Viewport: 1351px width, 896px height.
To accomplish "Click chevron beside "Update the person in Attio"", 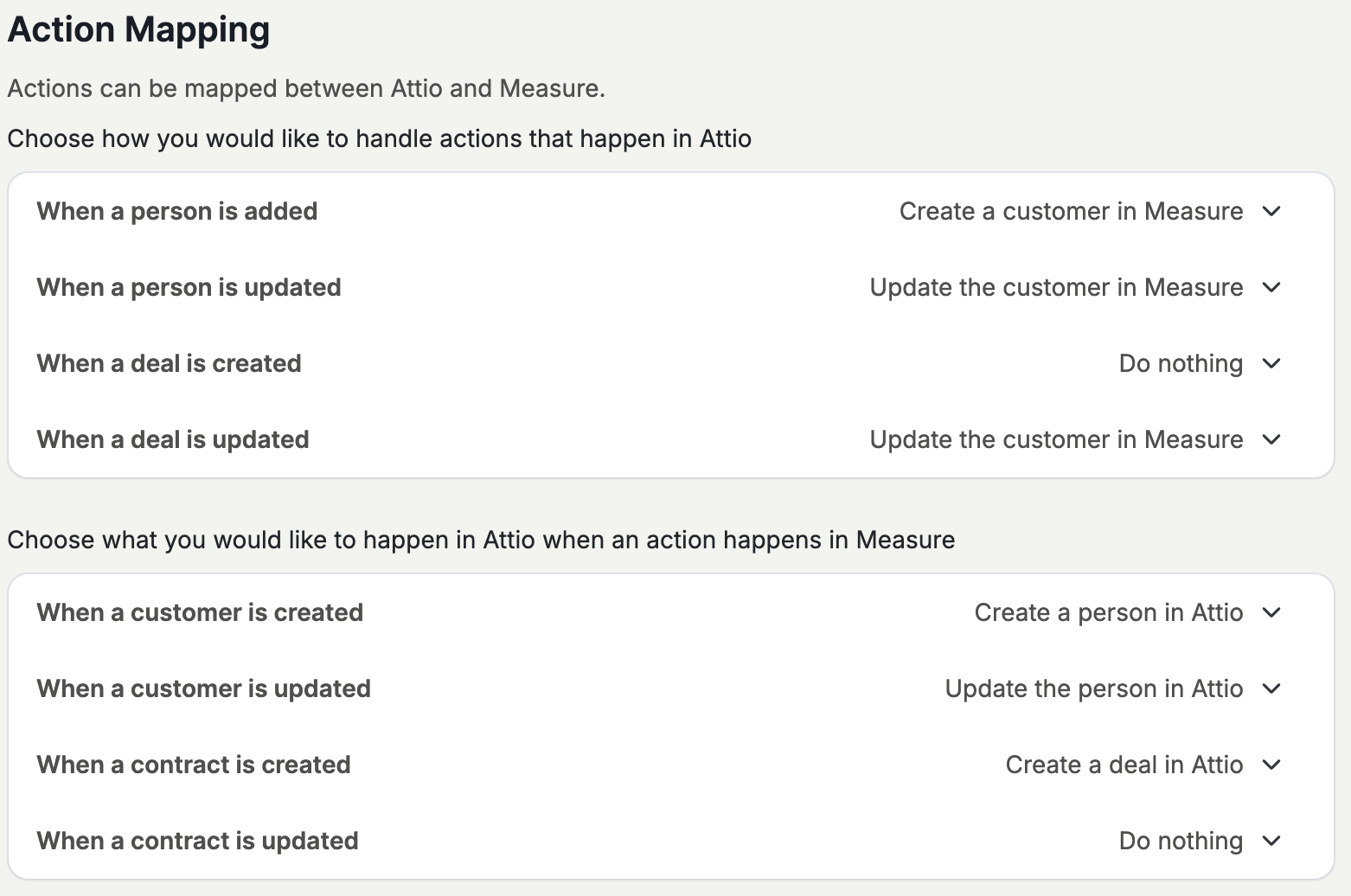I will coord(1271,689).
